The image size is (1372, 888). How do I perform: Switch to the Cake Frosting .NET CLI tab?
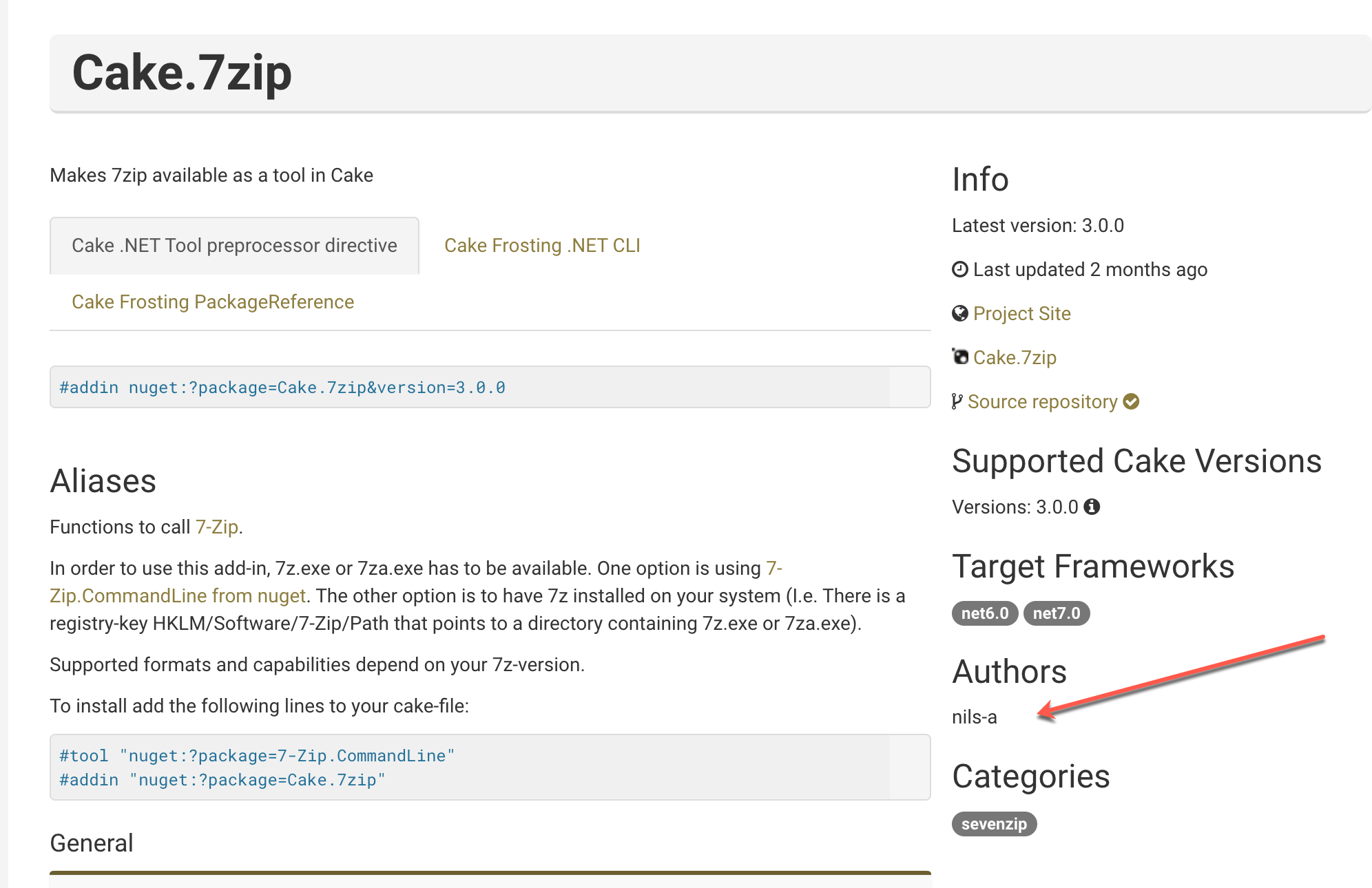tap(542, 245)
